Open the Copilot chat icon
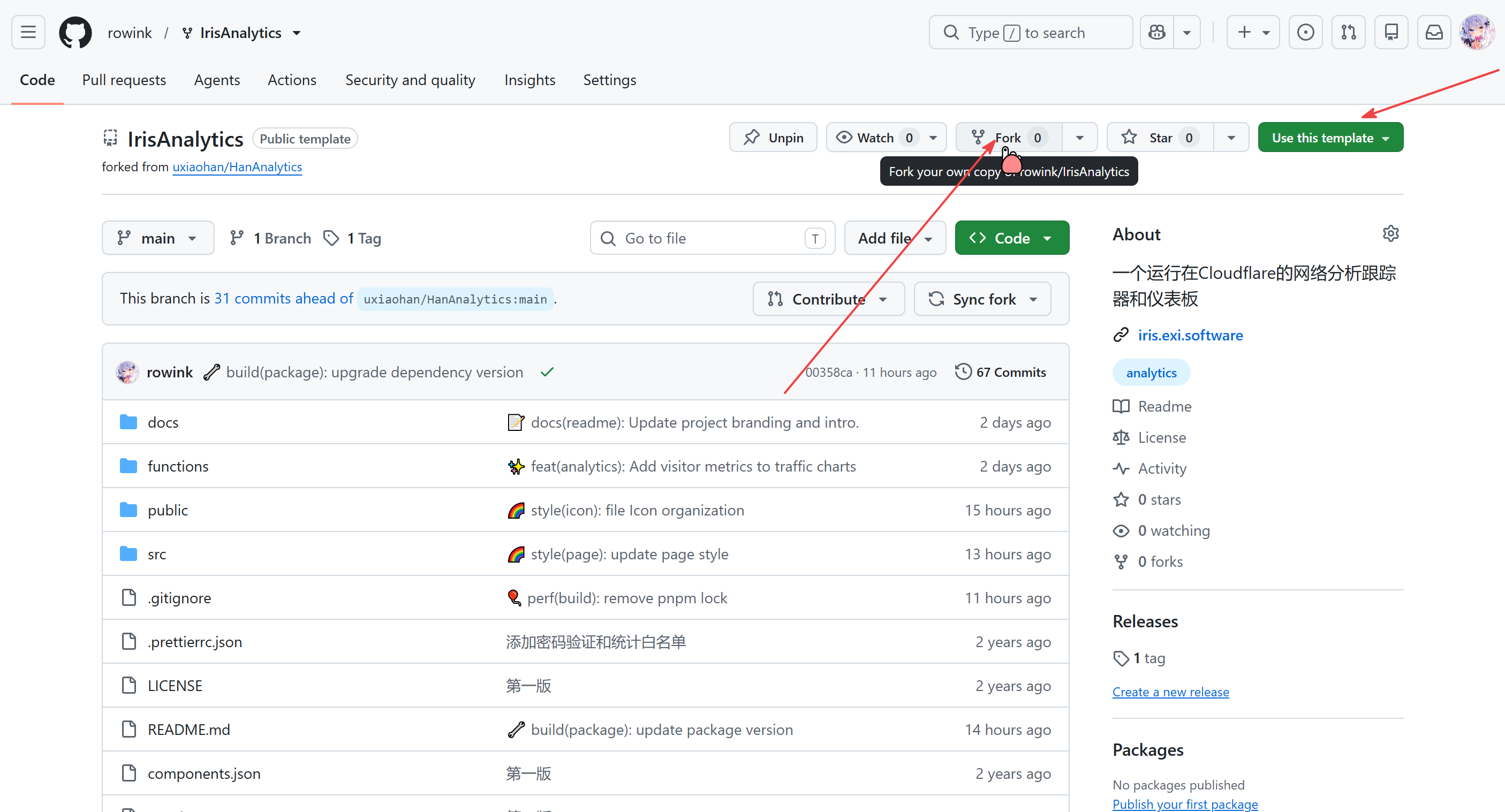This screenshot has width=1505, height=812. (x=1157, y=33)
